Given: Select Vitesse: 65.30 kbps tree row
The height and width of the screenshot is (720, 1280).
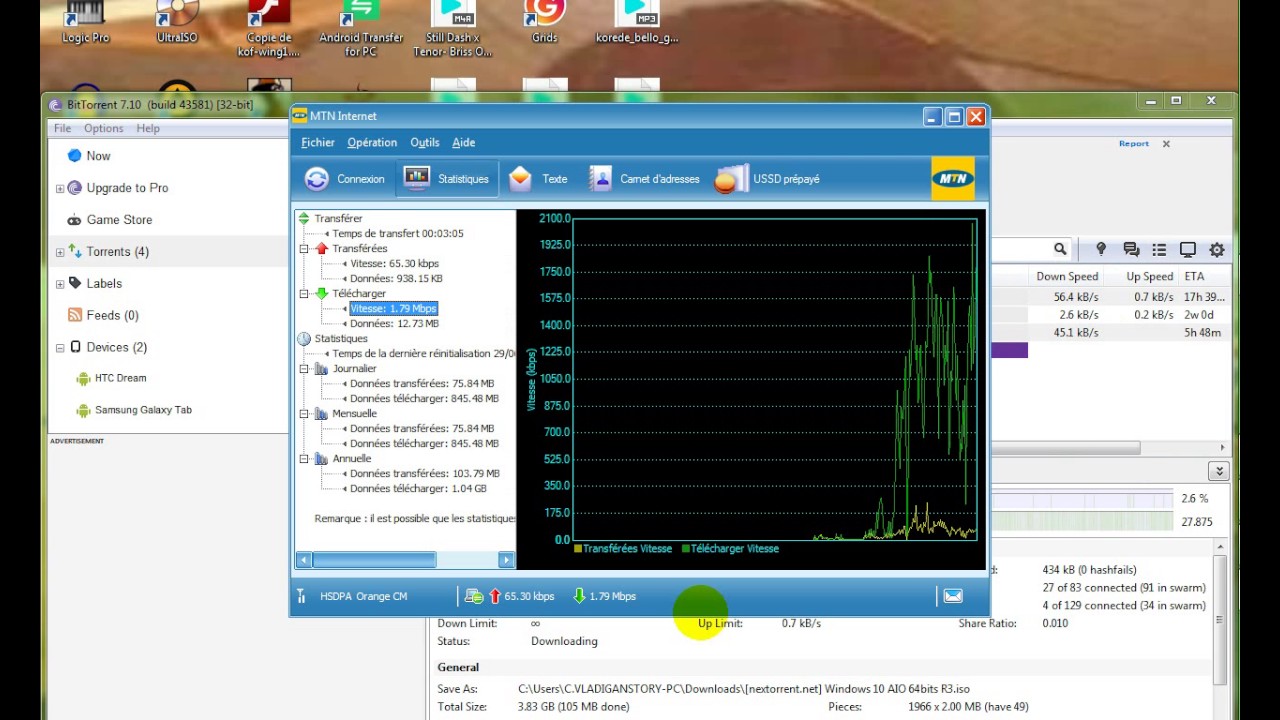Looking at the screenshot, I should (x=395, y=263).
